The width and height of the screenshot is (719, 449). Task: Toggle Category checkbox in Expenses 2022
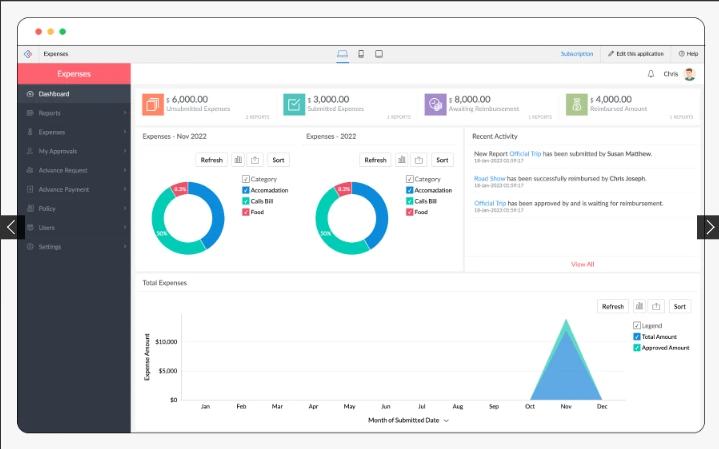coord(409,179)
